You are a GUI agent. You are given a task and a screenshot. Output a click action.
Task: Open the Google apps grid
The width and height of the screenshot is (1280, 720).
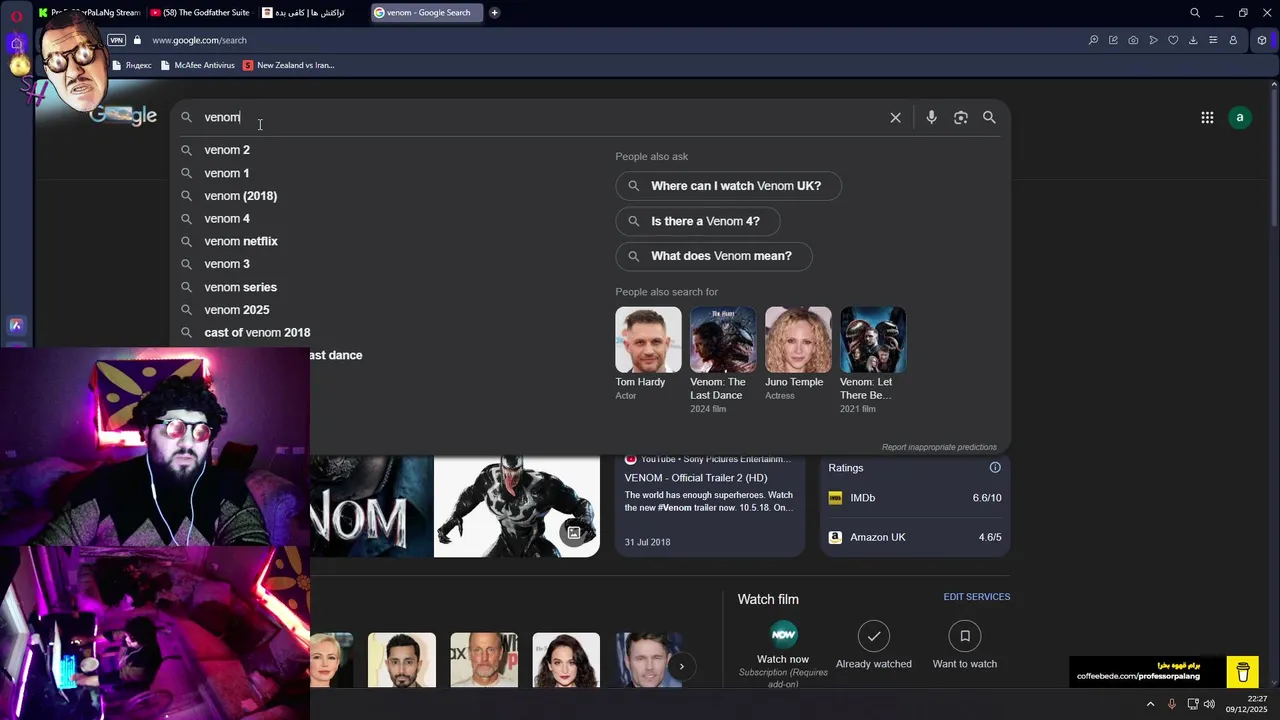click(x=1207, y=117)
